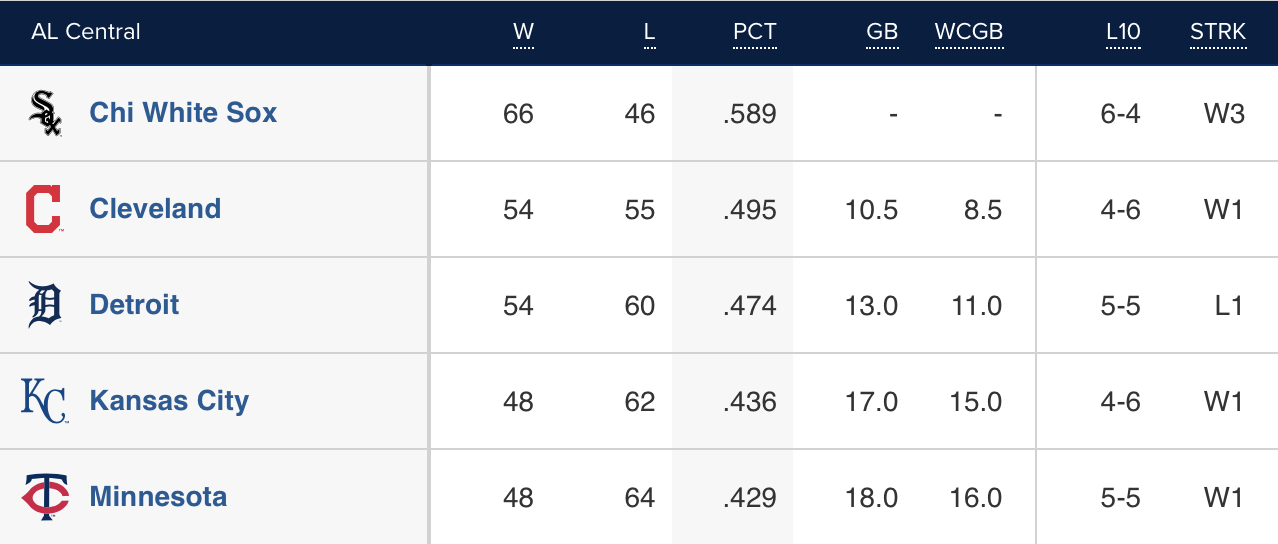Click the Cleveland team logo icon
Screen dimensions: 1278x544
click(x=44, y=209)
